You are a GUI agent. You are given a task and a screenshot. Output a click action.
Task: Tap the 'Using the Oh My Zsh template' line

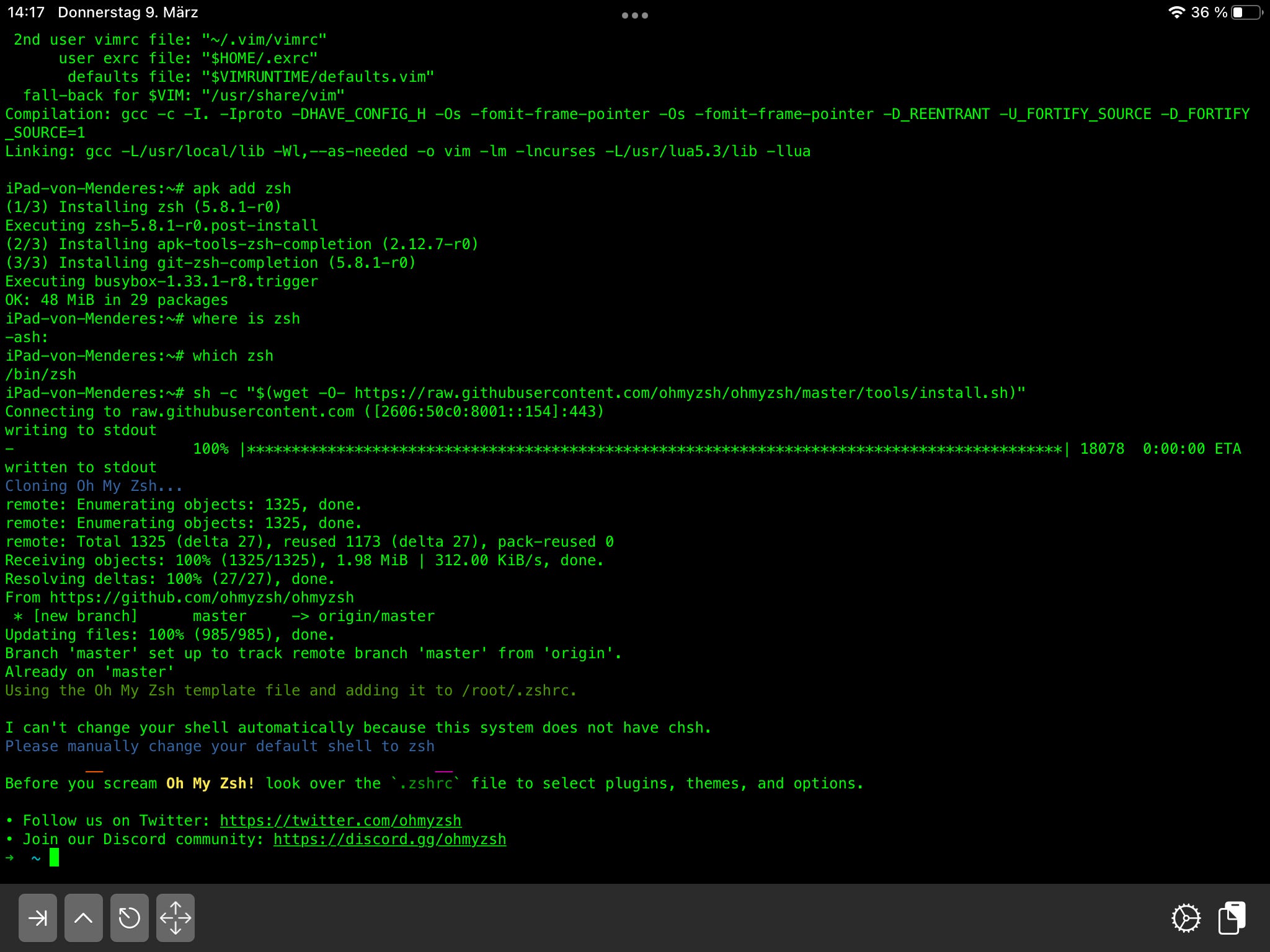291,690
